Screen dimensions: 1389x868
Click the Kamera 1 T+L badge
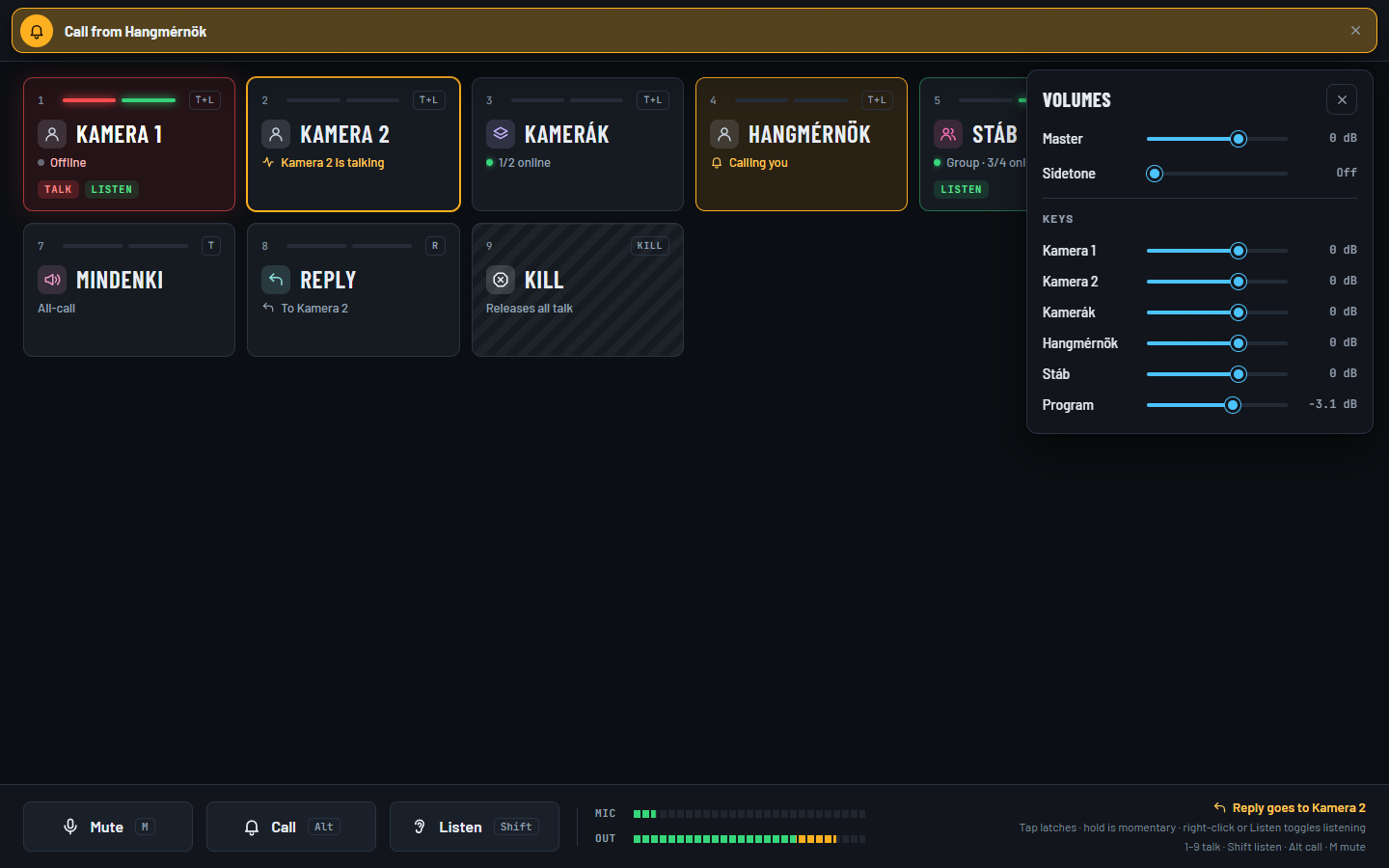coord(204,100)
